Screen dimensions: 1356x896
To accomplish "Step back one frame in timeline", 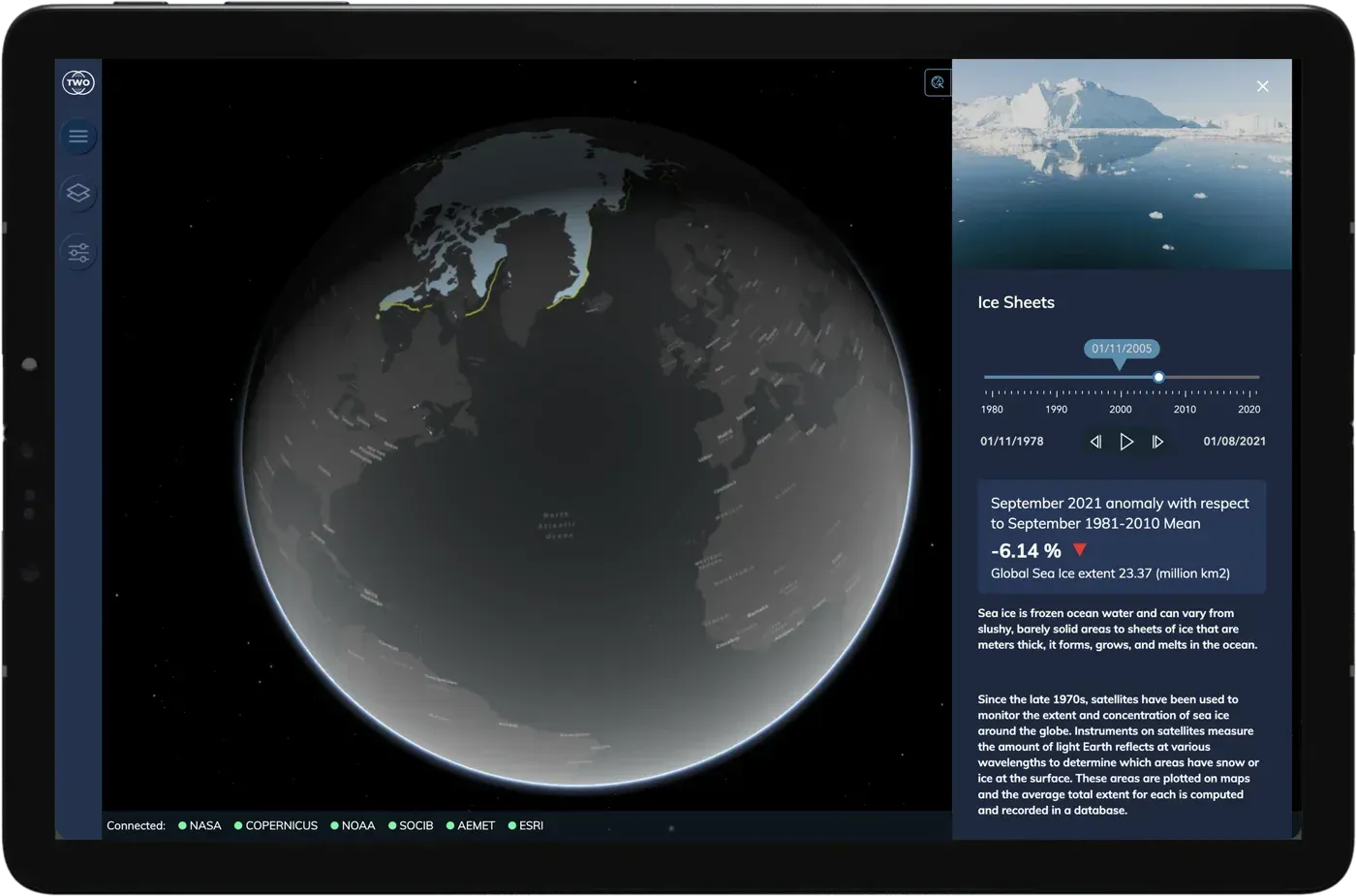I will [1095, 442].
